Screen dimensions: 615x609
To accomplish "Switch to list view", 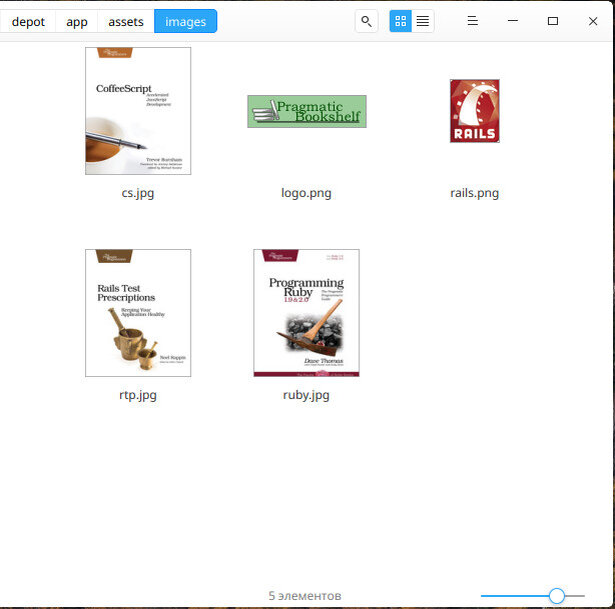I will [422, 21].
